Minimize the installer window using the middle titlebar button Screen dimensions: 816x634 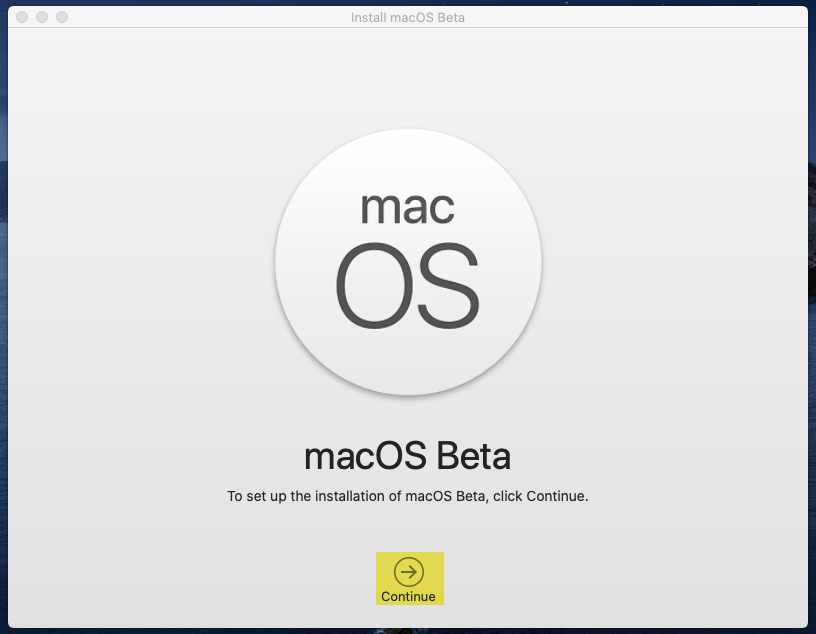(42, 17)
